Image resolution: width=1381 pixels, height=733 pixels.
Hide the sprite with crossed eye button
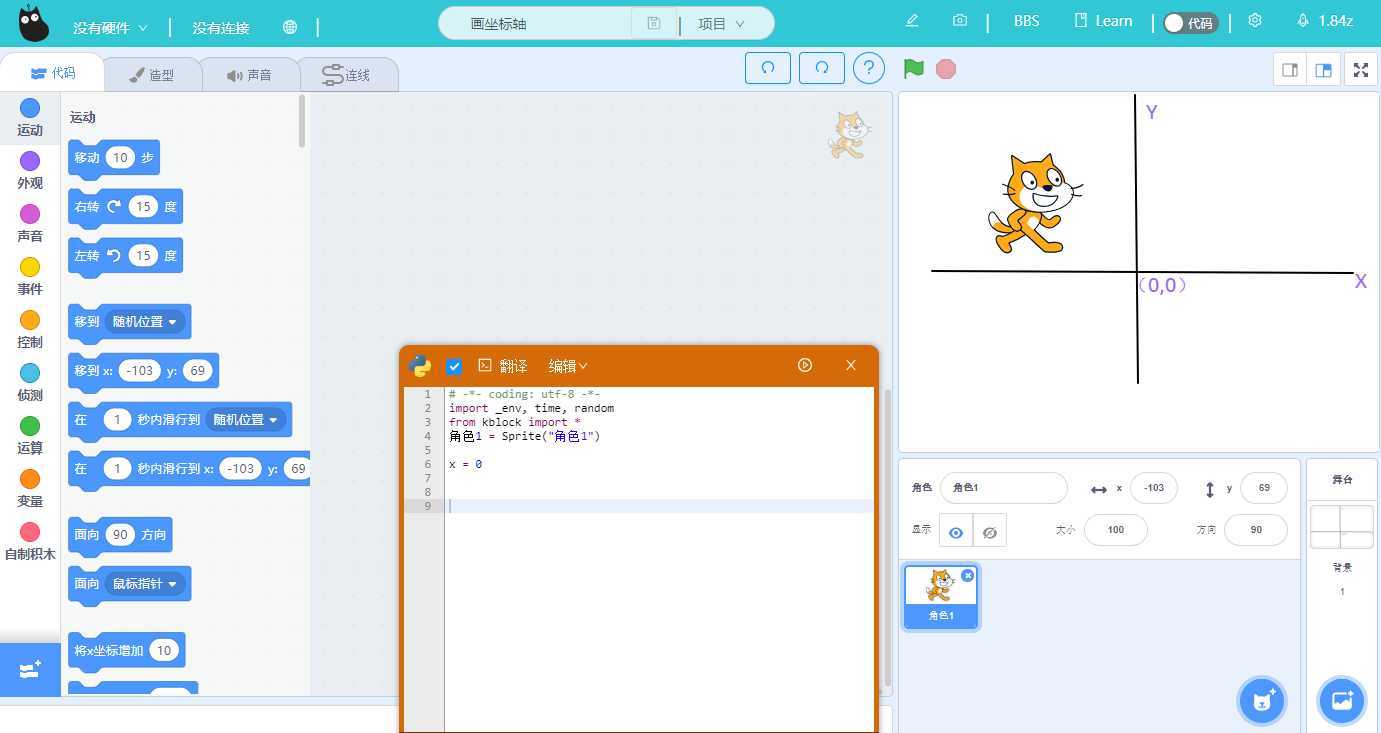(990, 533)
